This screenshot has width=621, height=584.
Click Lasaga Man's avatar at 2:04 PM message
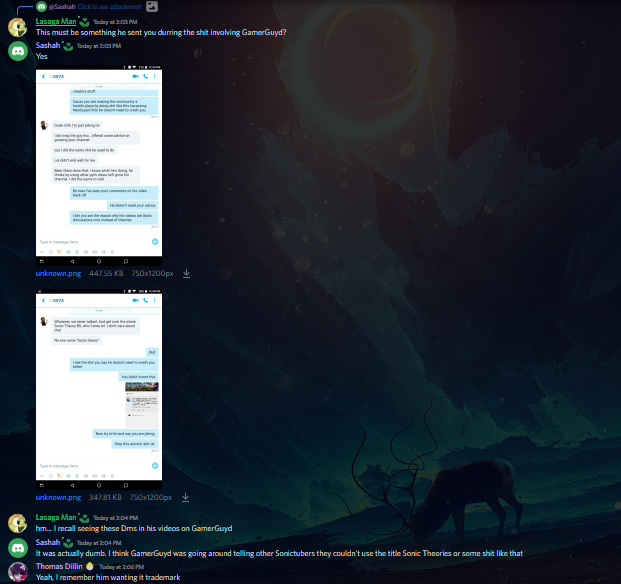click(18, 523)
